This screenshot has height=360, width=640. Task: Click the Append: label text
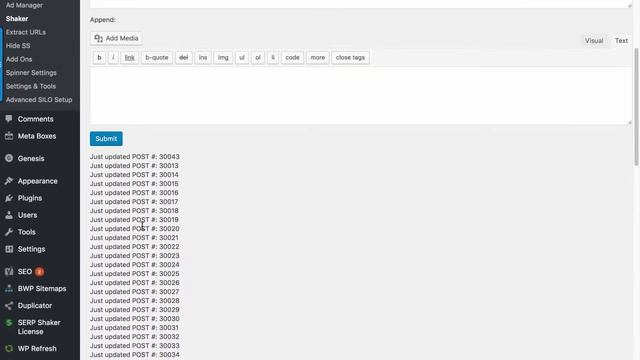point(103,20)
